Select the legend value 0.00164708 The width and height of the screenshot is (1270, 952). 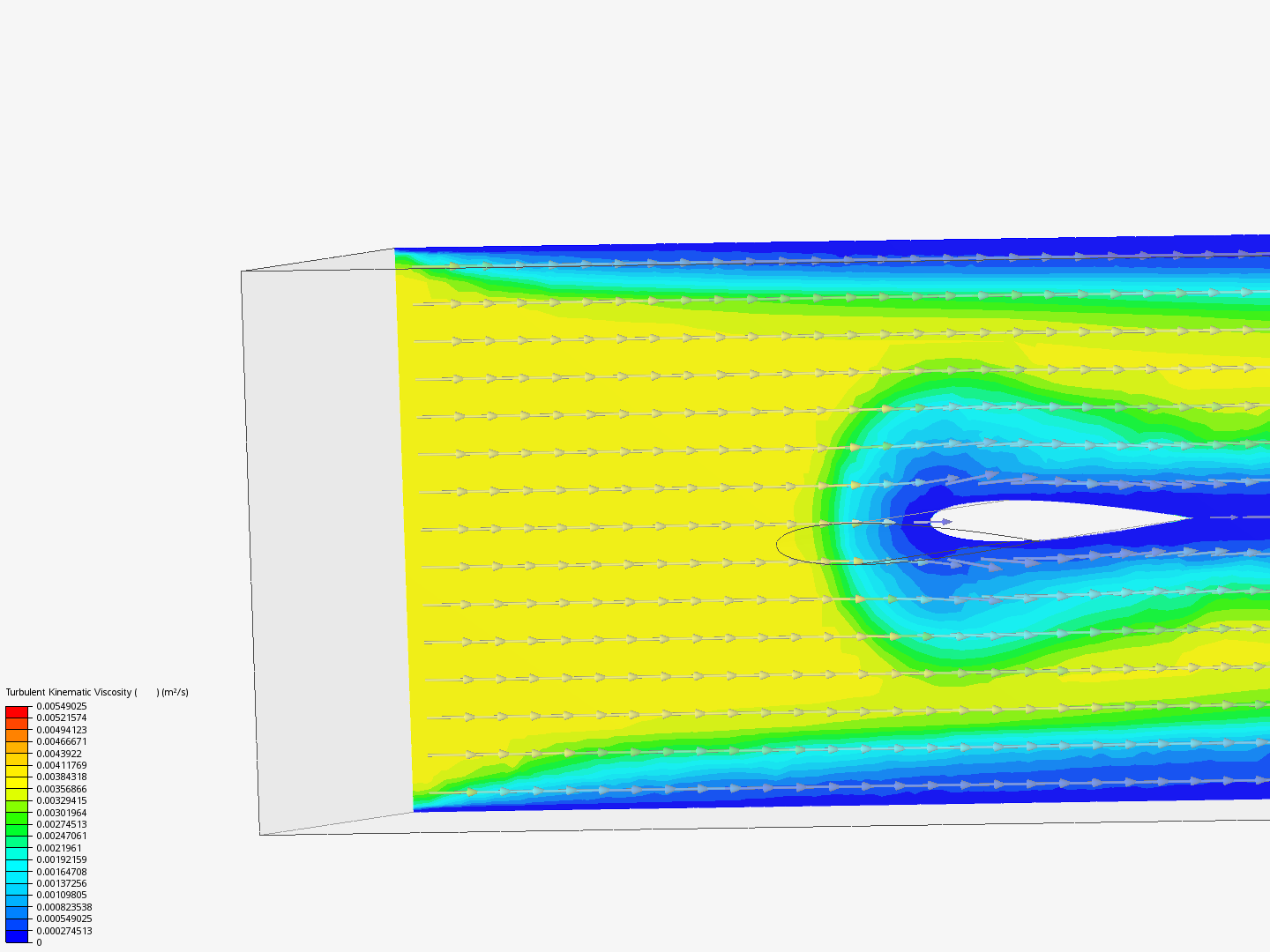tap(62, 872)
